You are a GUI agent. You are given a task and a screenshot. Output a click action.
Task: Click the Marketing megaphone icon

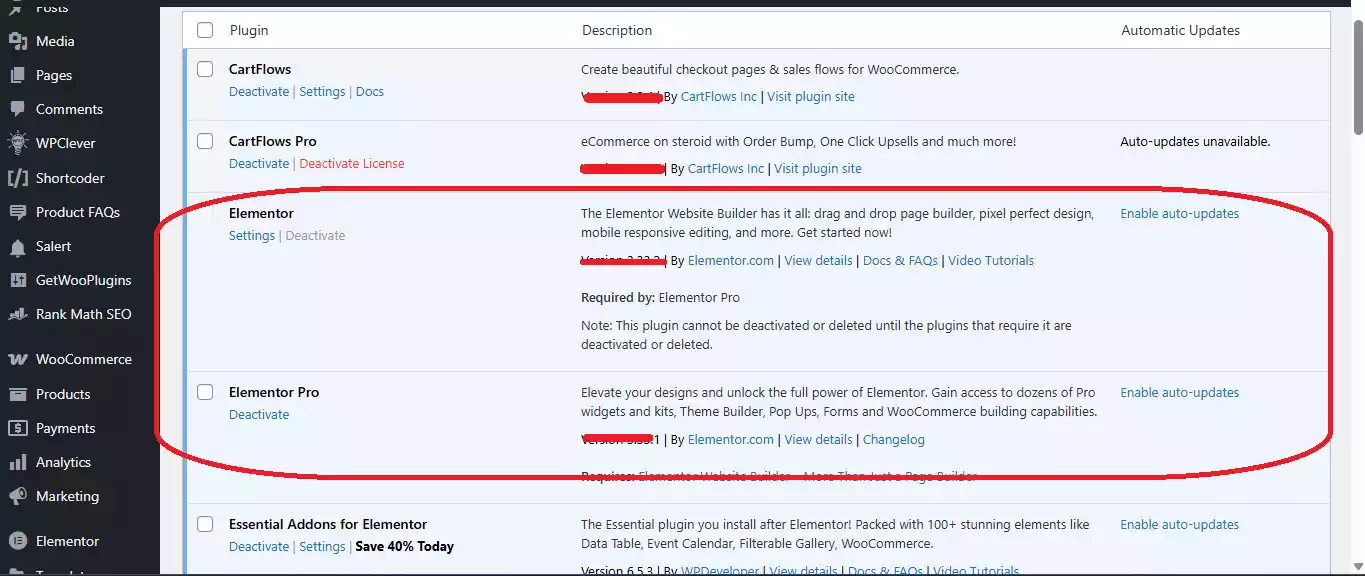tap(17, 496)
